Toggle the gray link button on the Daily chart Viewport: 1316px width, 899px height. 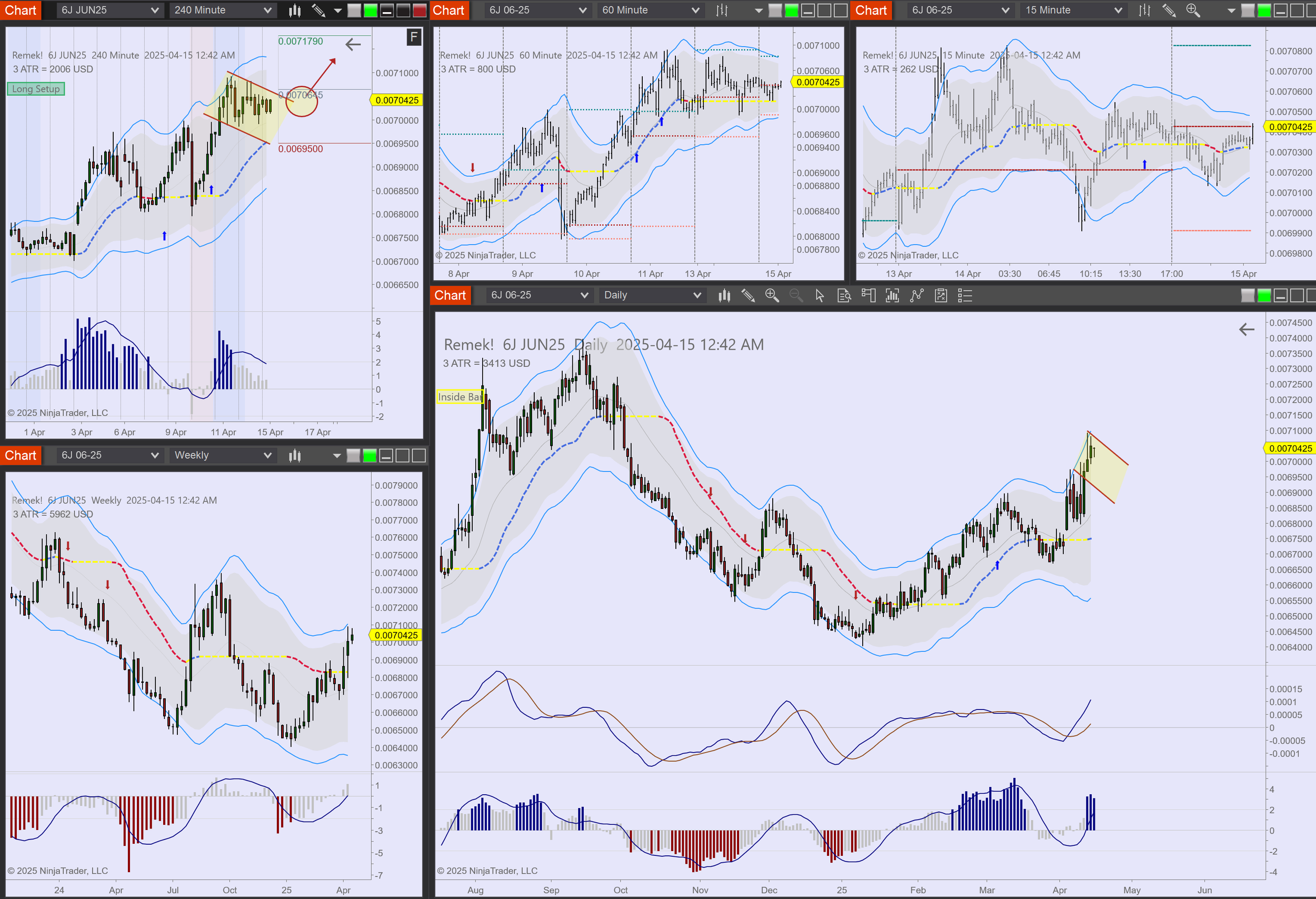coord(1248,295)
